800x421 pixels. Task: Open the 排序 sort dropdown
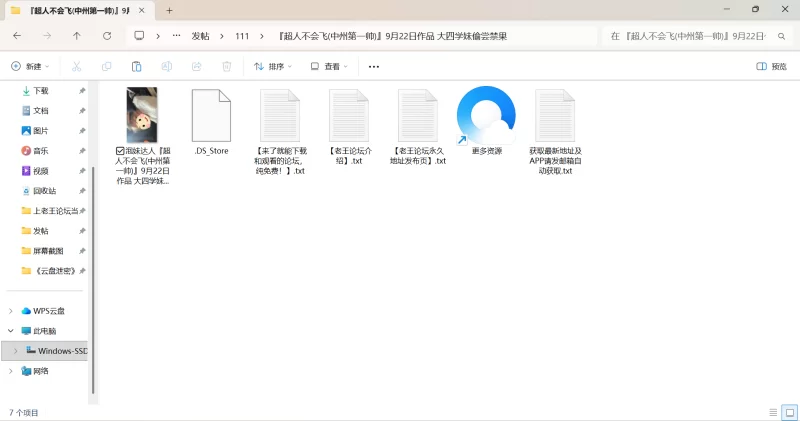point(273,66)
